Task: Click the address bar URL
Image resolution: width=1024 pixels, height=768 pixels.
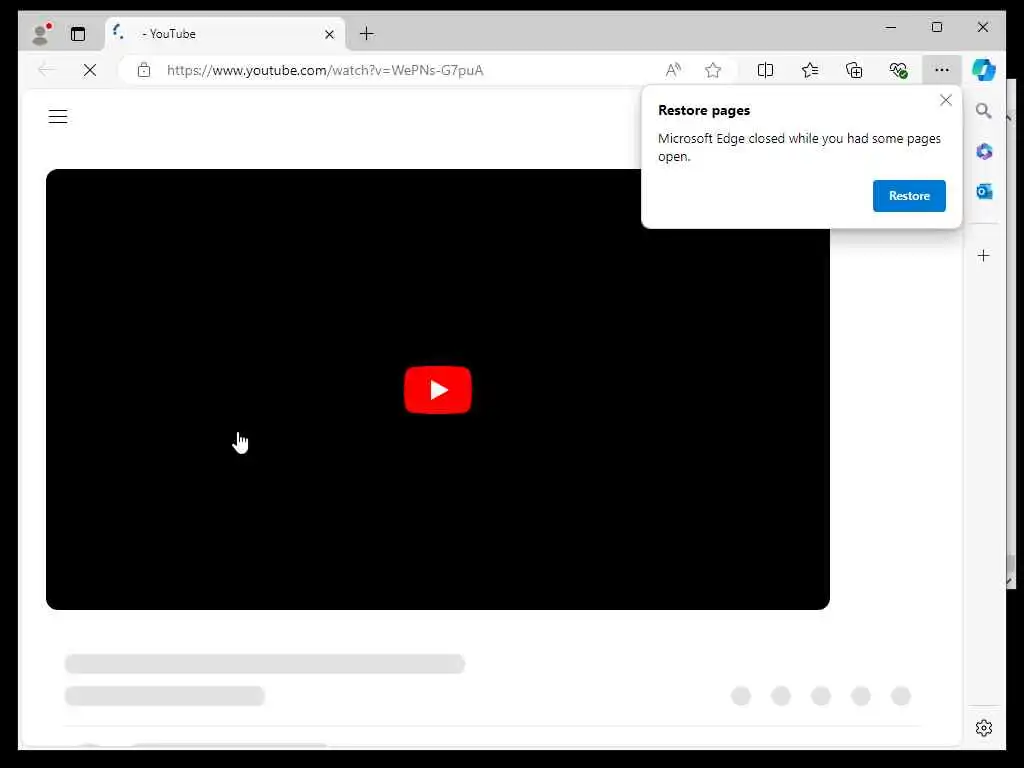Action: 325,71
